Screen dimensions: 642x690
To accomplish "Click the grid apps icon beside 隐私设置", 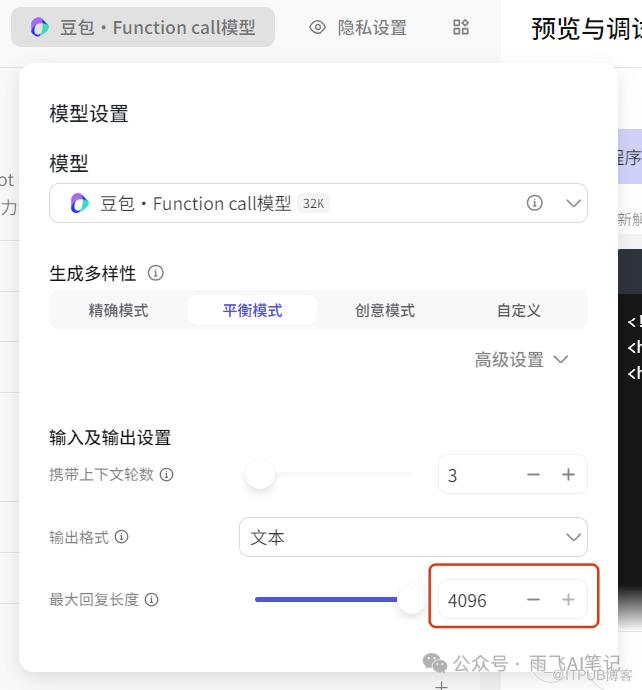I will coord(461,27).
